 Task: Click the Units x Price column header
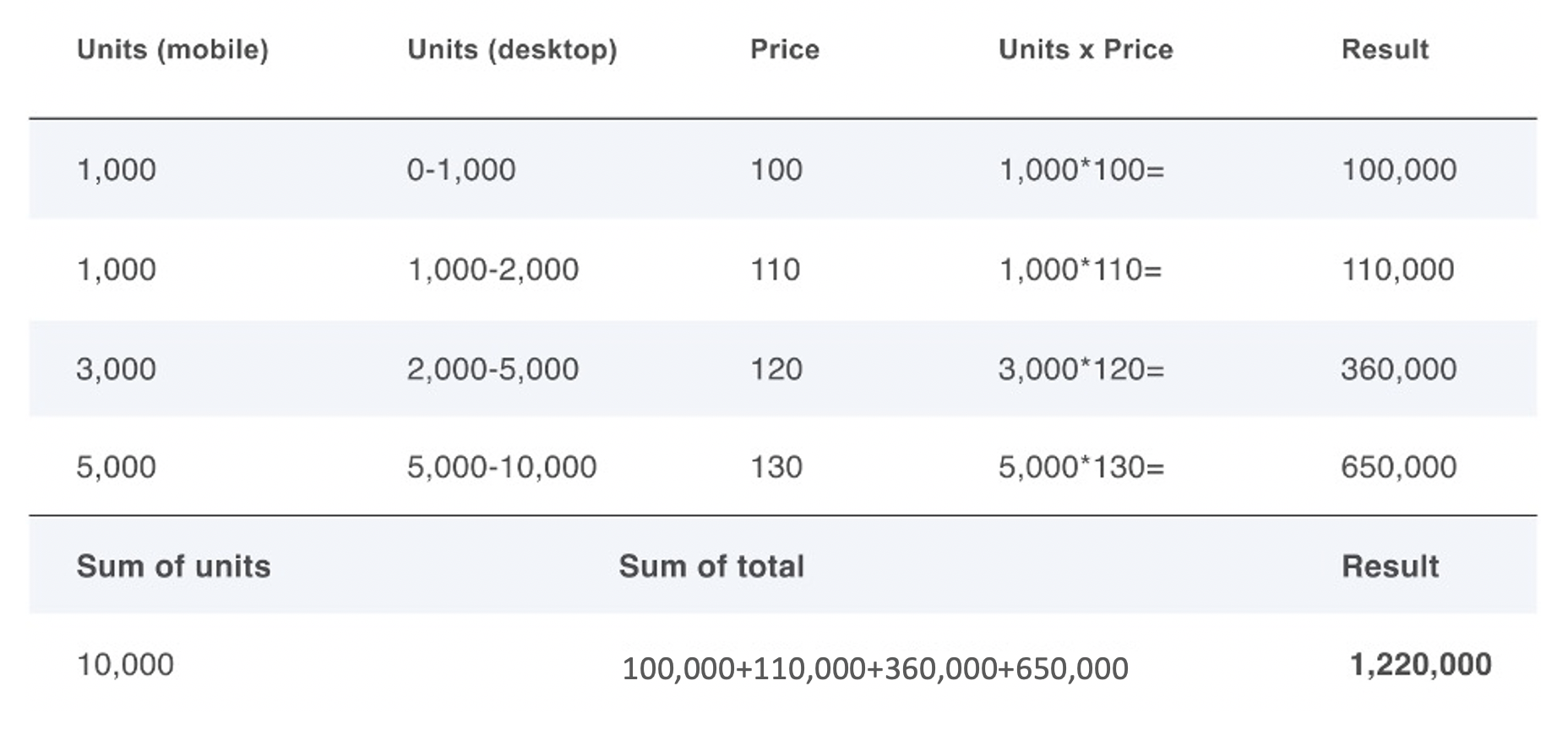tap(1085, 50)
